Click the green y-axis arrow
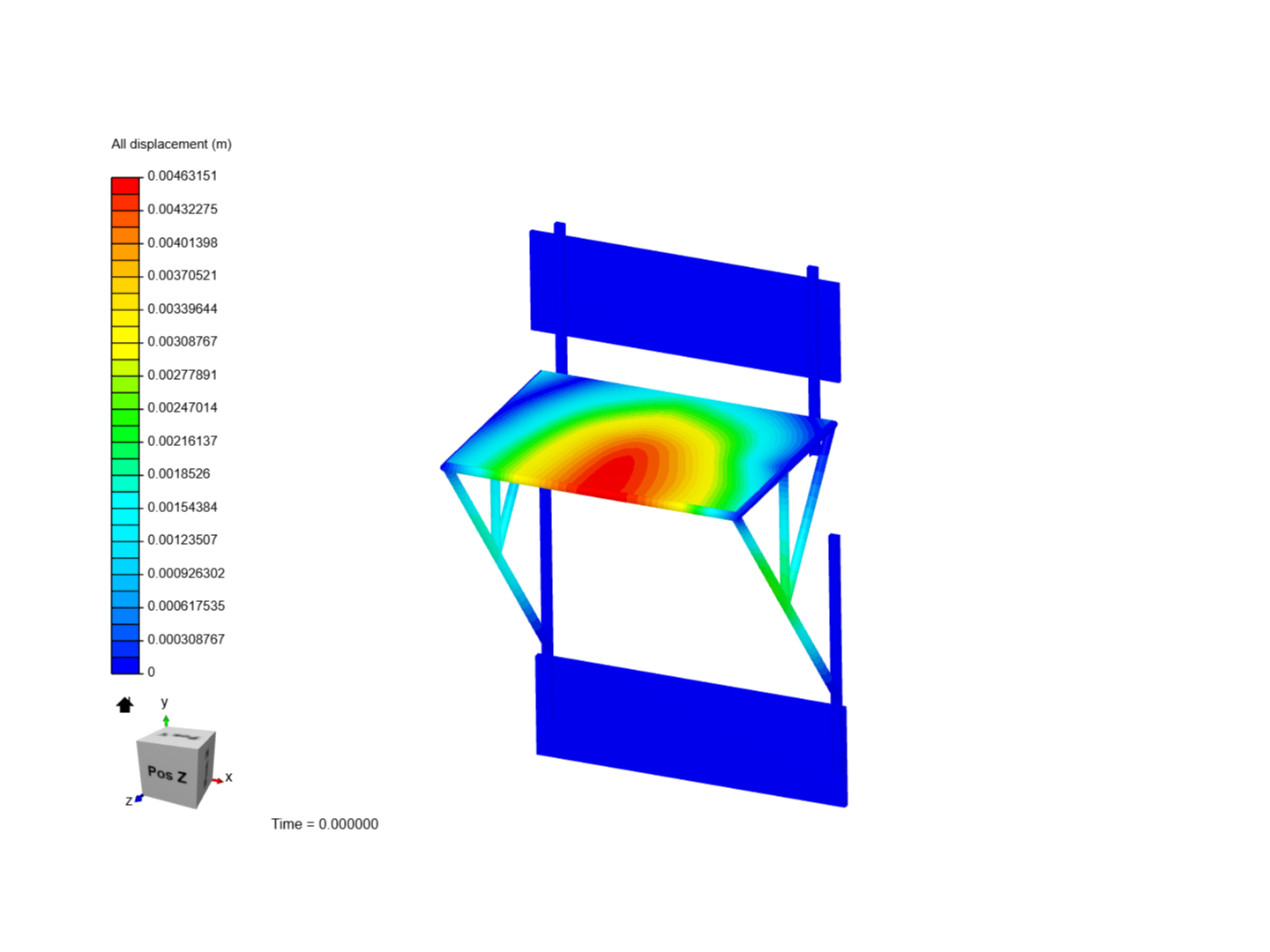 (x=166, y=721)
